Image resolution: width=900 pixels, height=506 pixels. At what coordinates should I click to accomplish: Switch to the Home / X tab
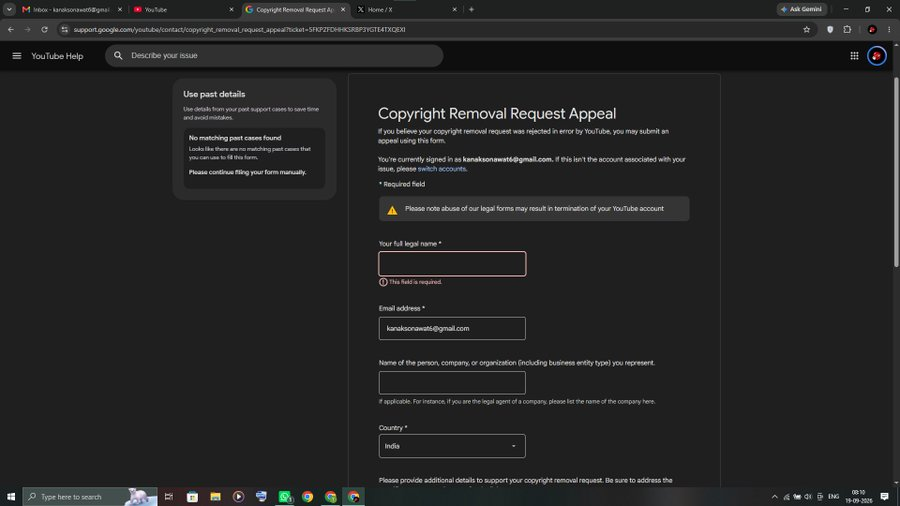(406, 9)
